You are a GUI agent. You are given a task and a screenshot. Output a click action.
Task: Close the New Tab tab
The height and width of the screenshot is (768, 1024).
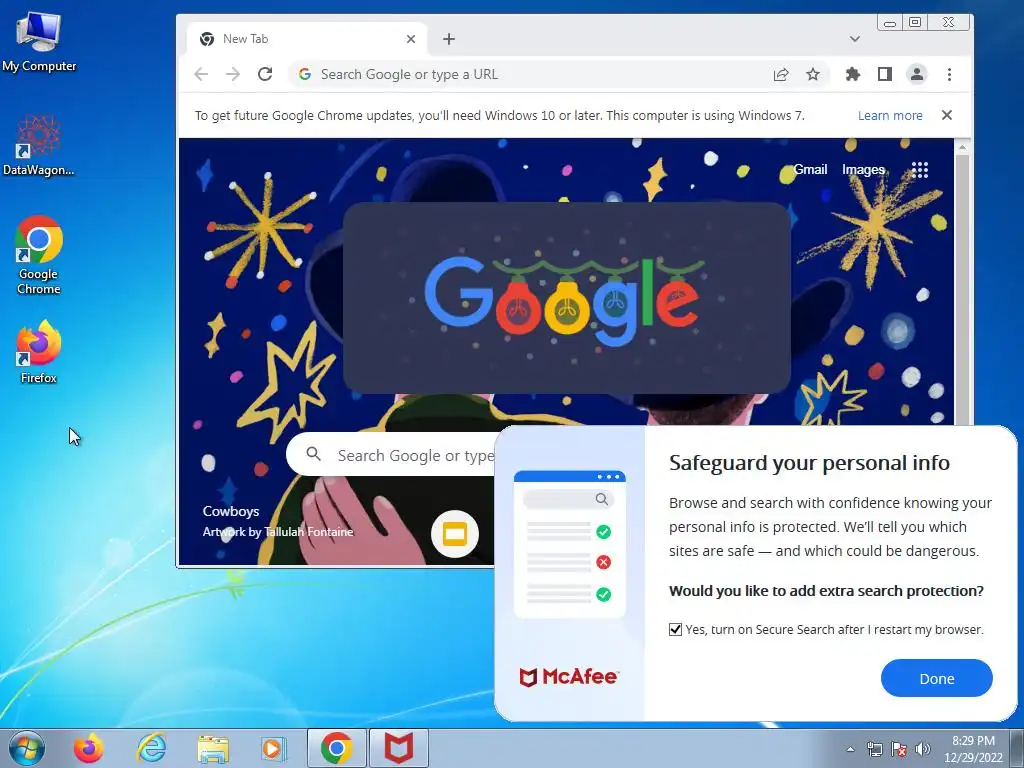[x=411, y=39]
